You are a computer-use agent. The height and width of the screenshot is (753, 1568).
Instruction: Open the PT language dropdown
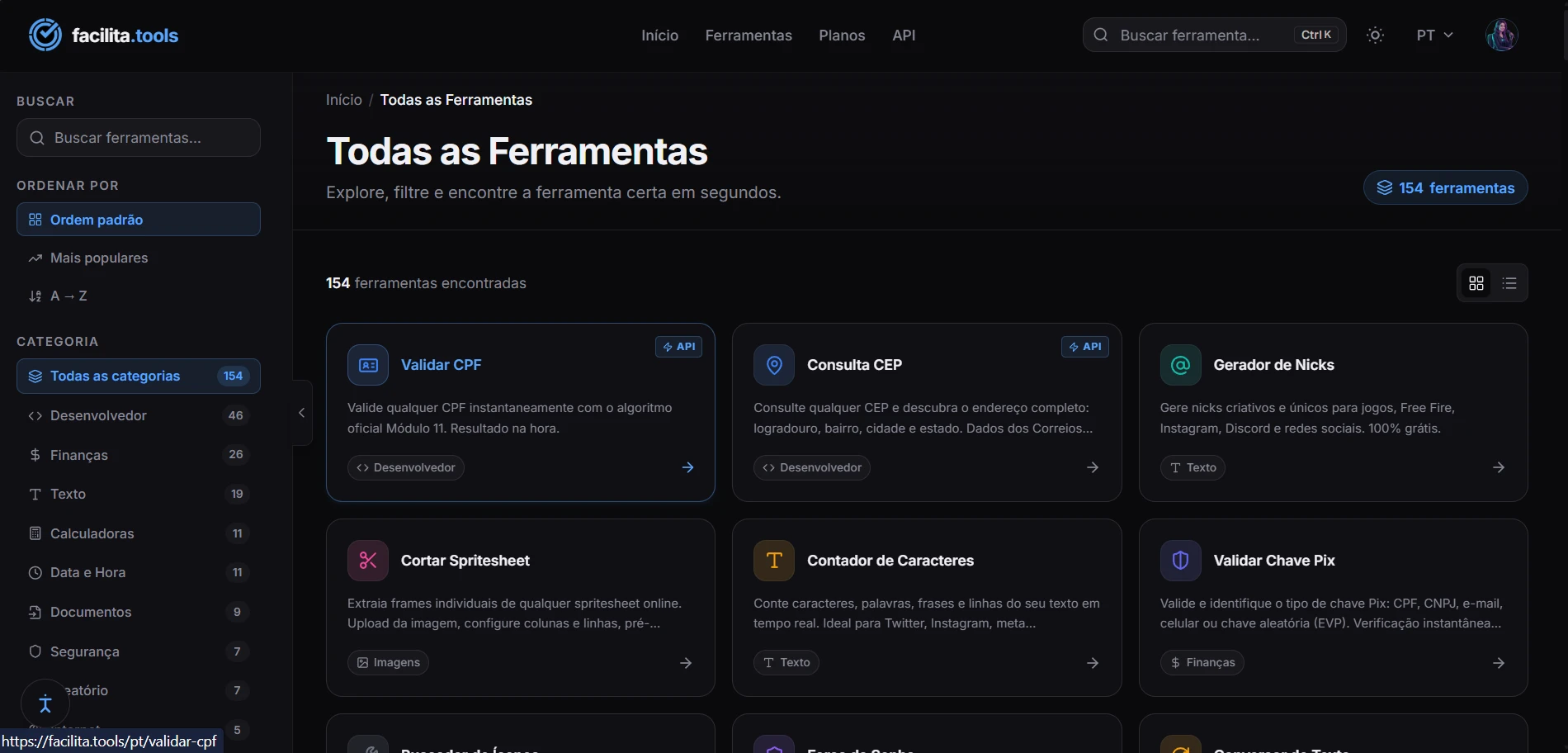pyautogui.click(x=1433, y=35)
